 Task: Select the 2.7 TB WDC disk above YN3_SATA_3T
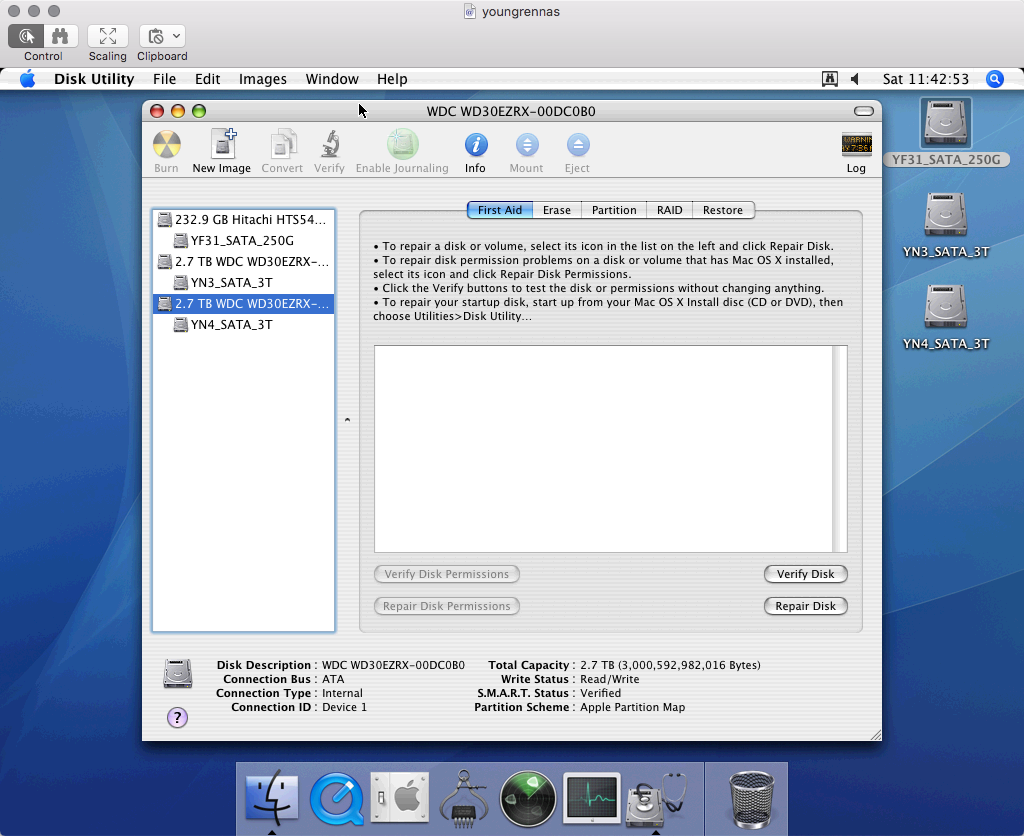pos(244,262)
